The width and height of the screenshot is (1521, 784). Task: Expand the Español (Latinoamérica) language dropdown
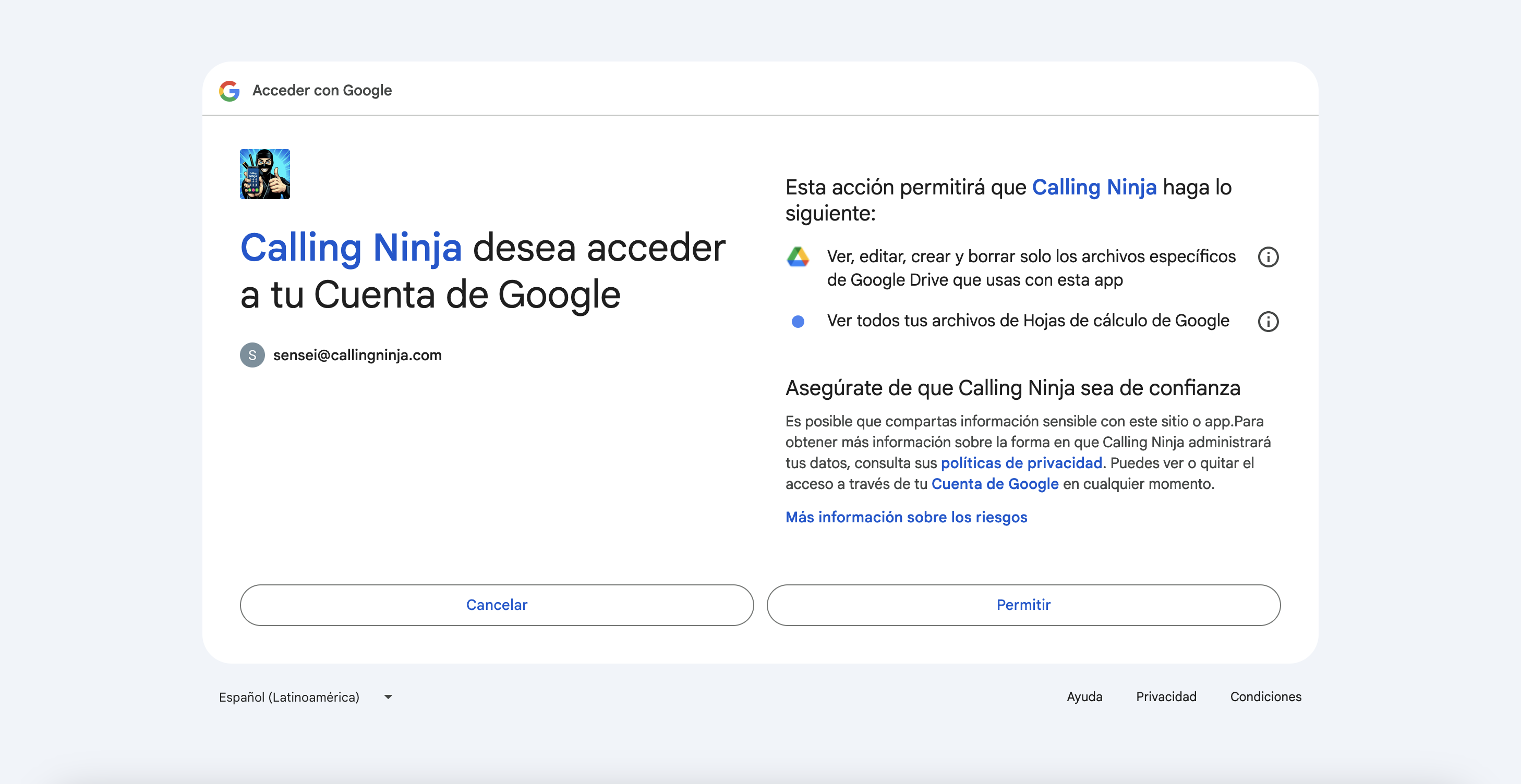305,697
